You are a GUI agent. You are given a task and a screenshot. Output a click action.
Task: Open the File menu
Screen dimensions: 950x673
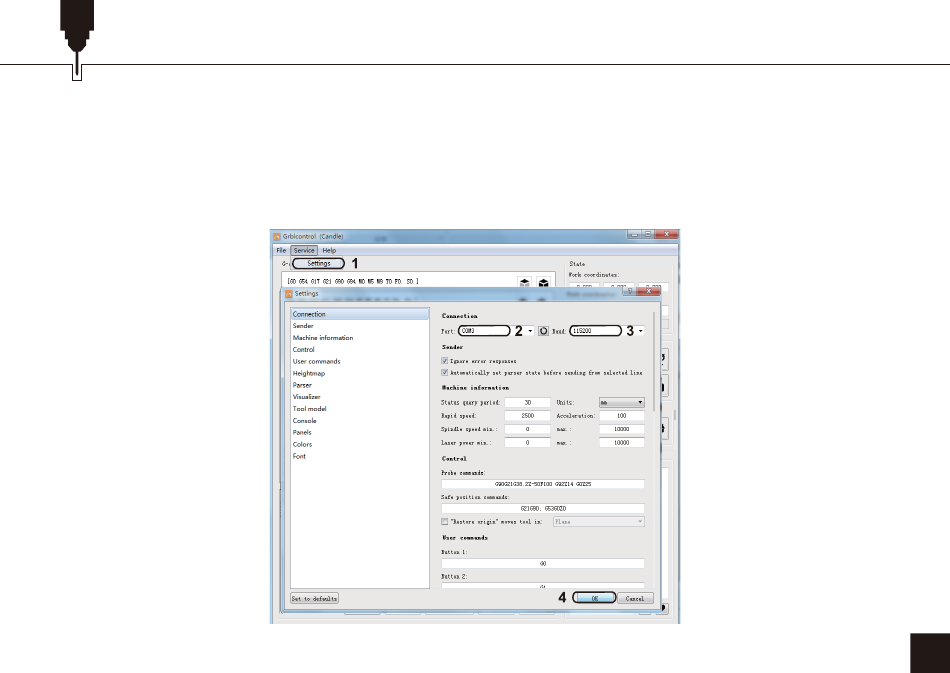click(x=282, y=250)
